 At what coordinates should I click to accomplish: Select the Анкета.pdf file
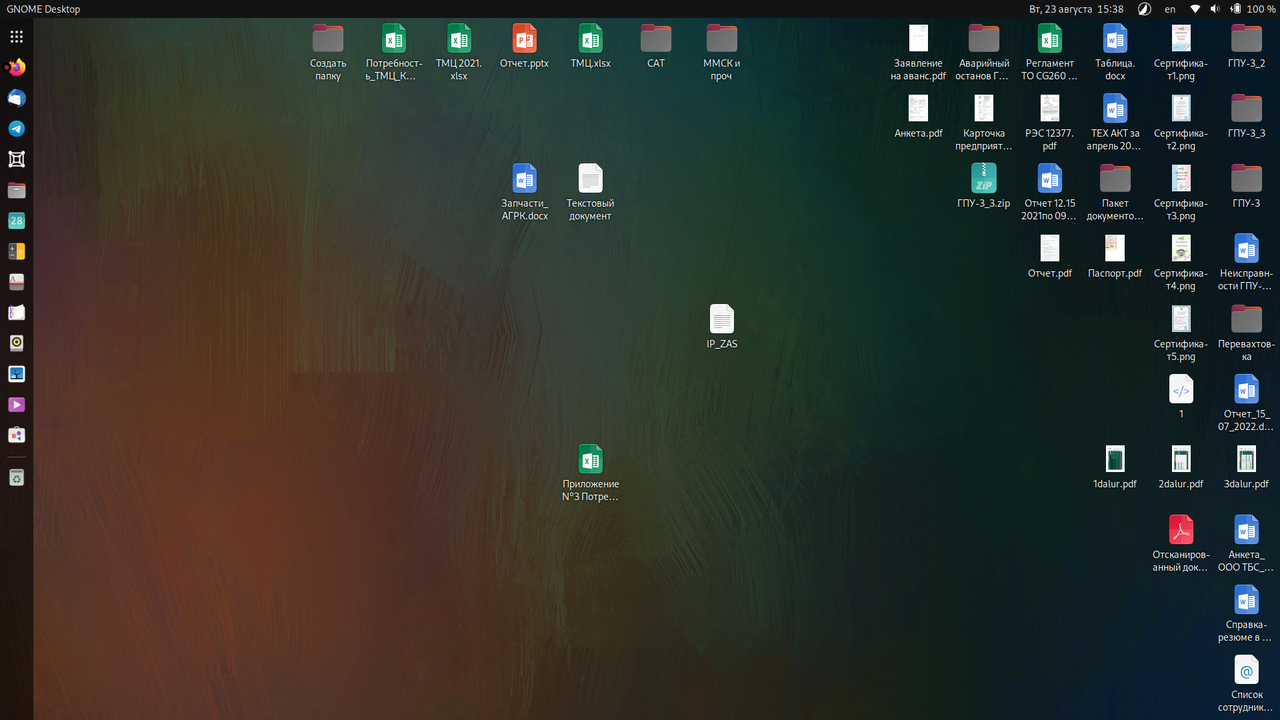coord(918,117)
